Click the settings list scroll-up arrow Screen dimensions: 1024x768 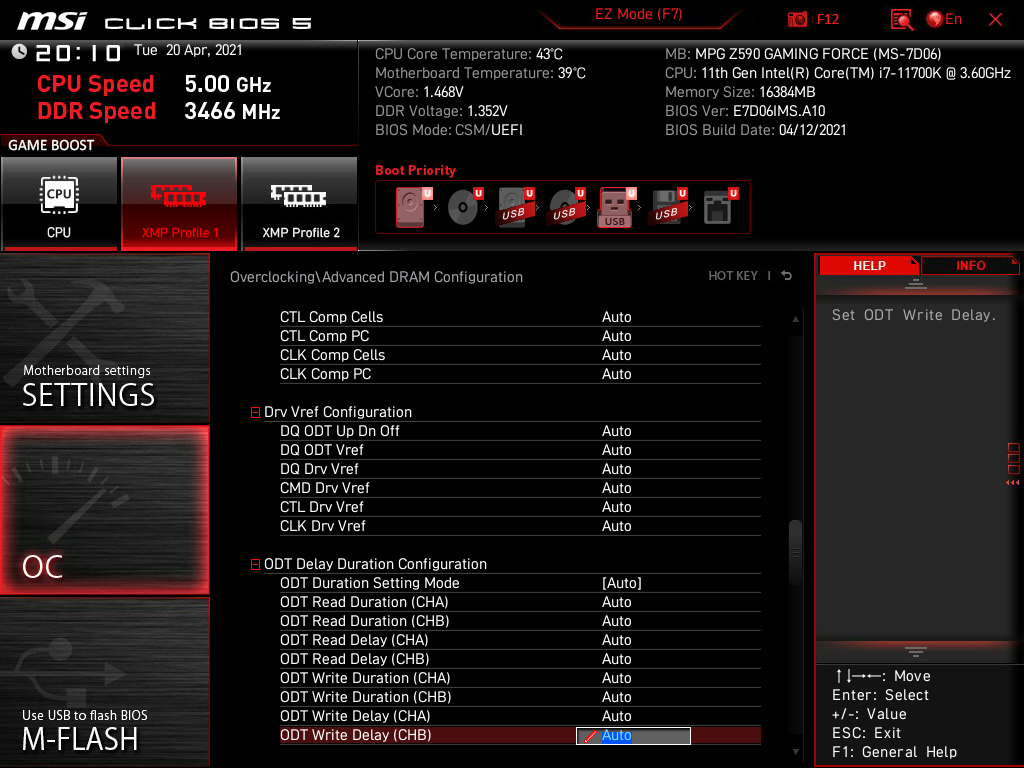pyautogui.click(x=795, y=319)
